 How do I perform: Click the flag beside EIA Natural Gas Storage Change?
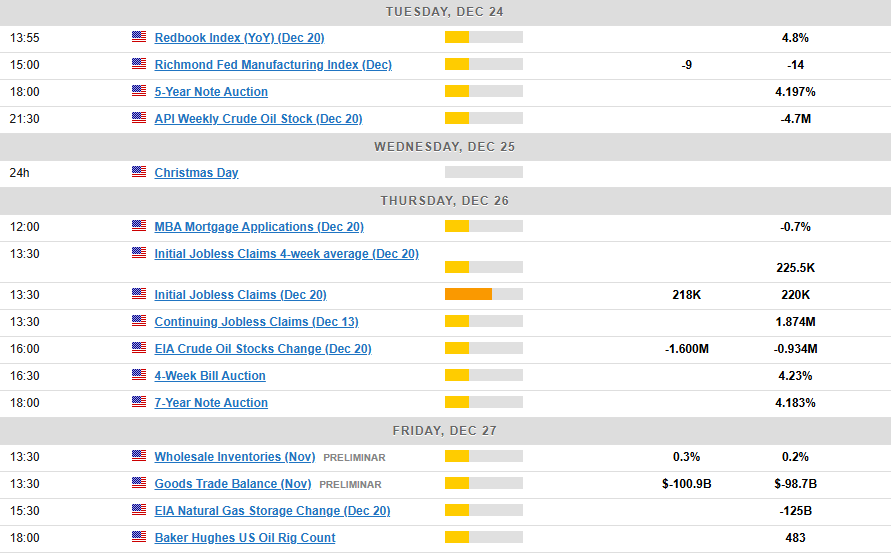click(139, 510)
